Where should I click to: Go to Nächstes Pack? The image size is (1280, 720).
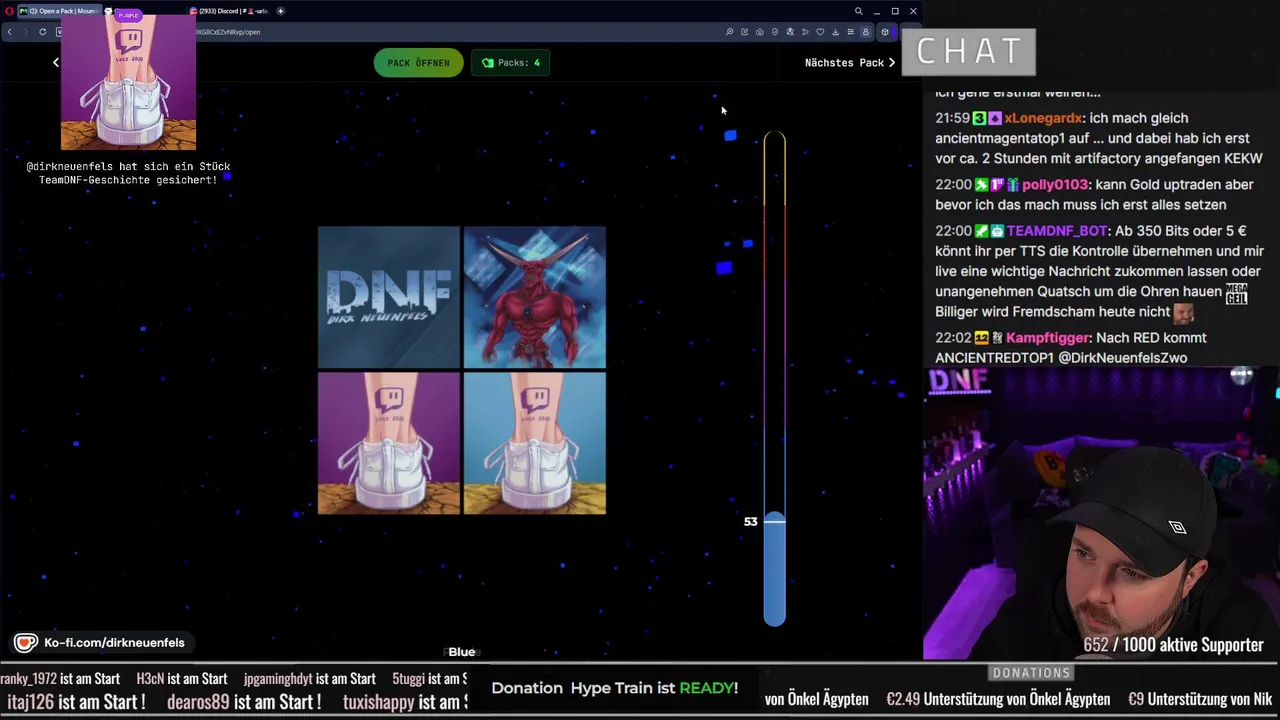point(849,62)
